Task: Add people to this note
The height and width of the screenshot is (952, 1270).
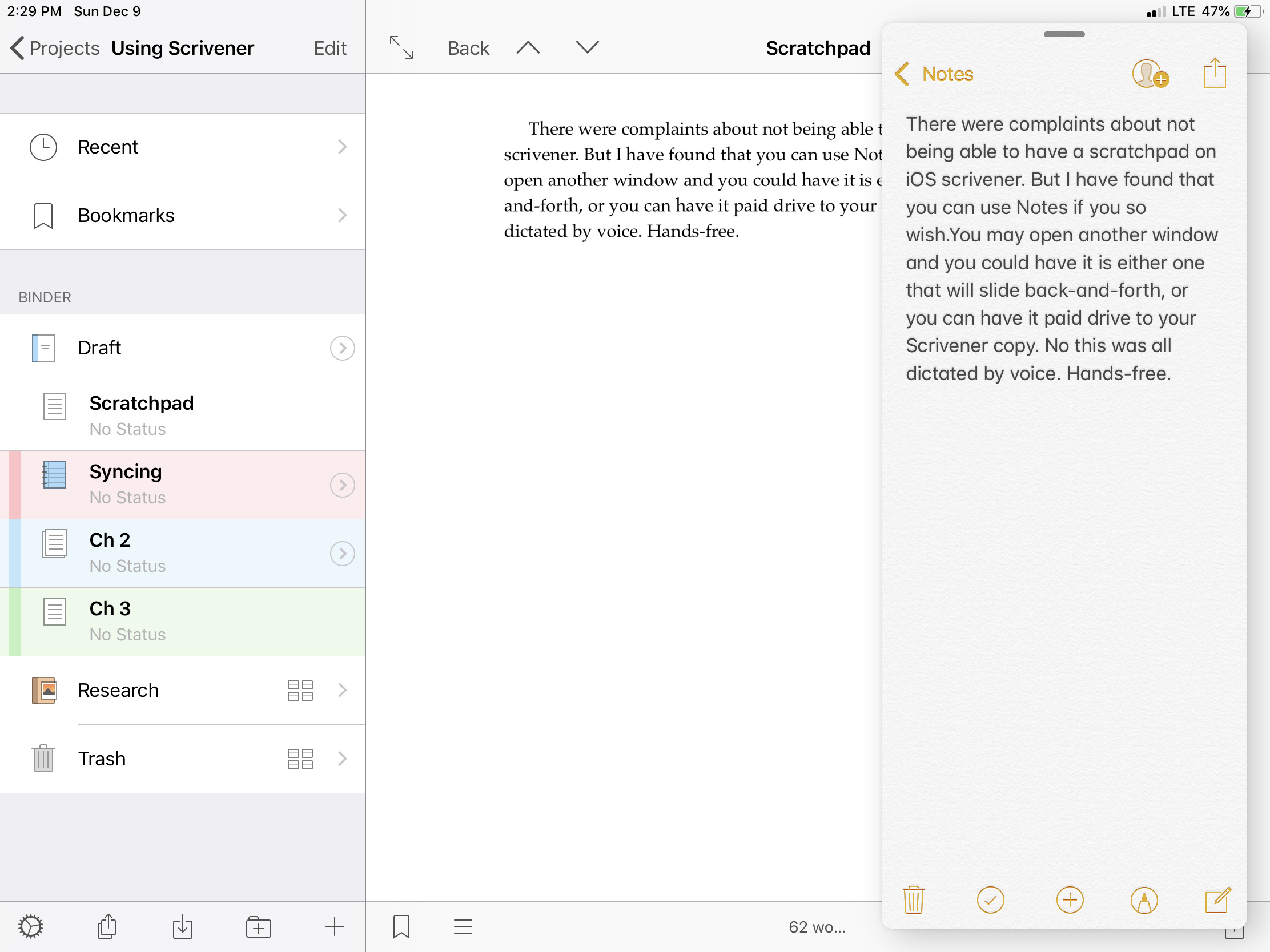Action: tap(1150, 75)
